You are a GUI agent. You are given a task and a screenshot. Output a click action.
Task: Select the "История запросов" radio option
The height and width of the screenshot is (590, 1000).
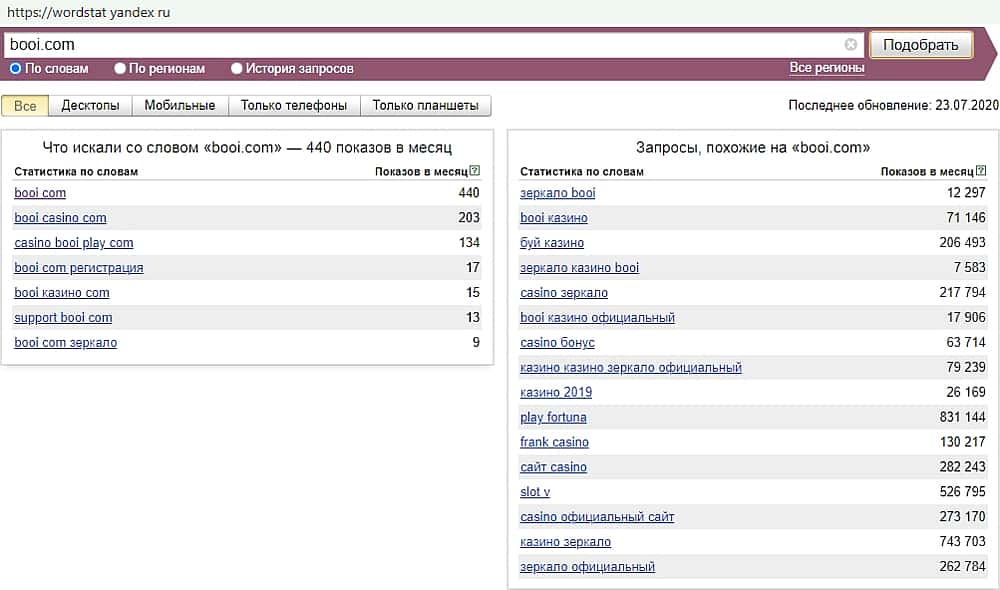pos(237,69)
